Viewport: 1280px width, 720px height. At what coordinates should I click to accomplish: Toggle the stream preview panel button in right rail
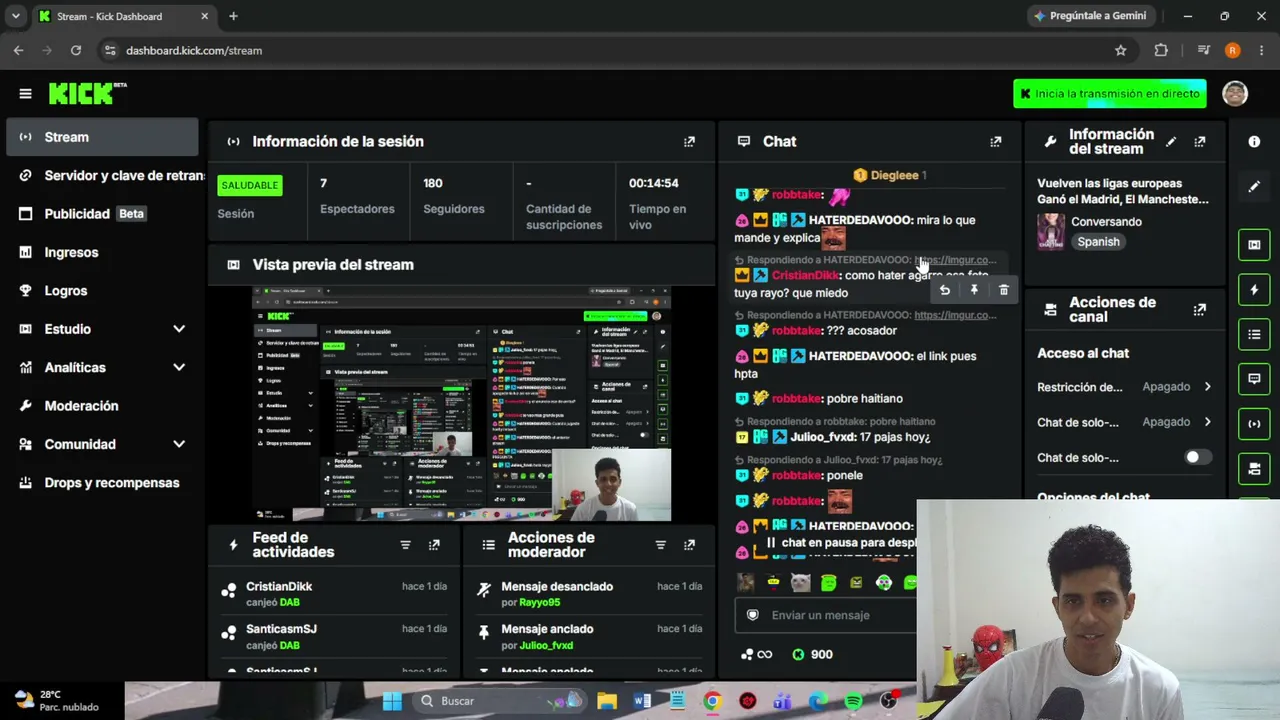click(1254, 245)
